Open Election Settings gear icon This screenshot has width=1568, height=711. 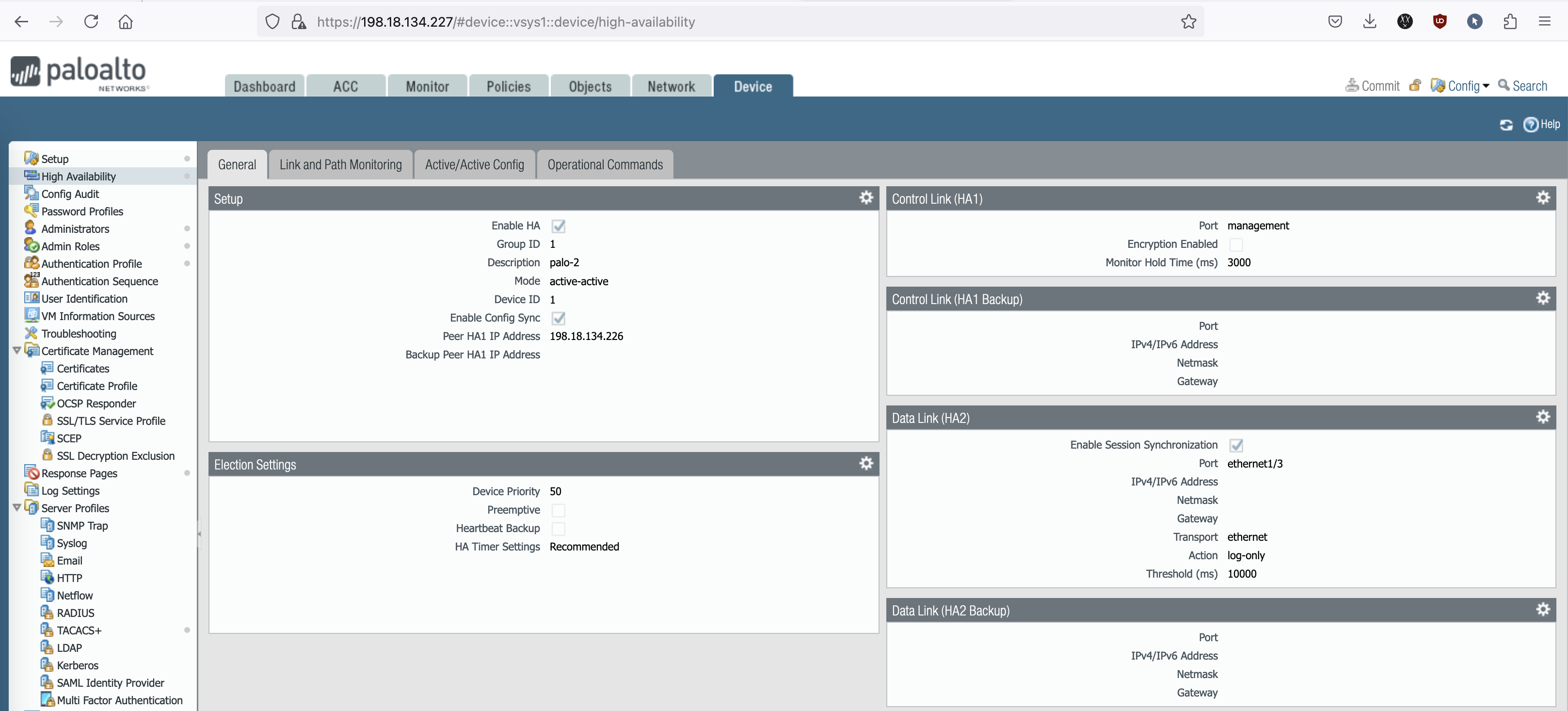click(865, 464)
